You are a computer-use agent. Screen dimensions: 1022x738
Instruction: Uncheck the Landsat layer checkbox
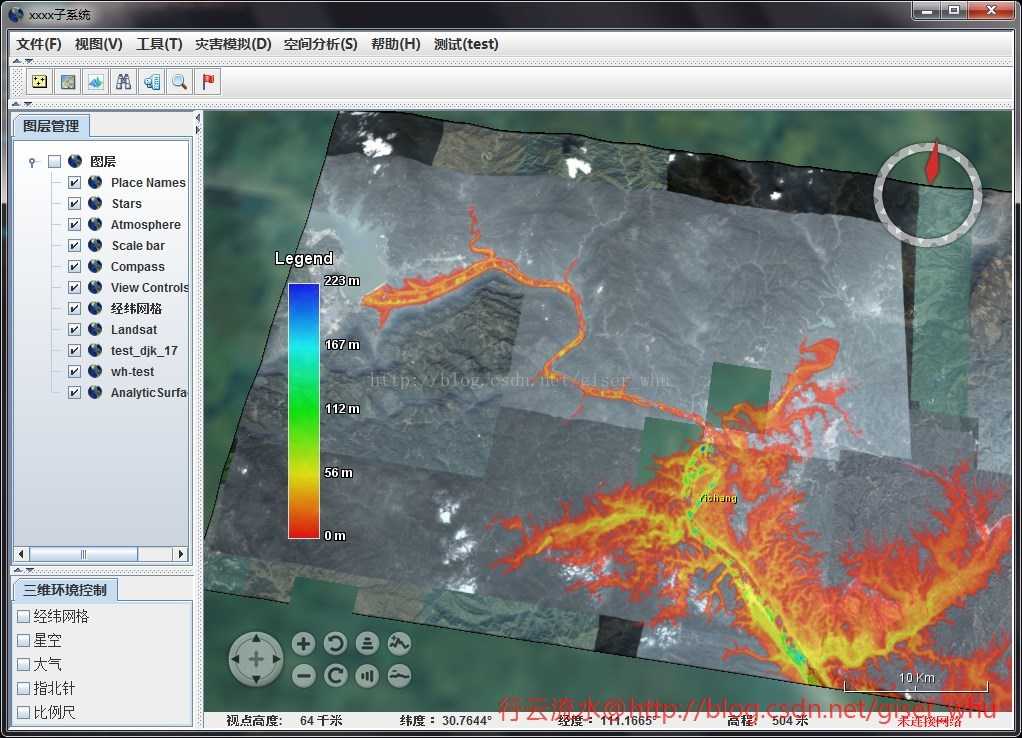coord(74,329)
